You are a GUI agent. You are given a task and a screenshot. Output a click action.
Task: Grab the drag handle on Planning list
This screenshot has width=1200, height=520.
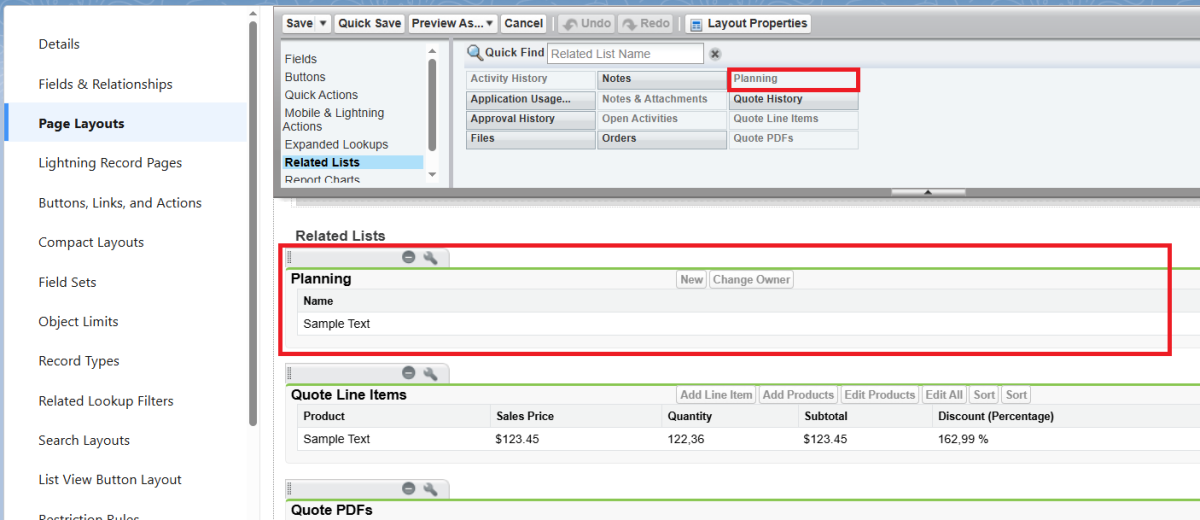pos(290,258)
